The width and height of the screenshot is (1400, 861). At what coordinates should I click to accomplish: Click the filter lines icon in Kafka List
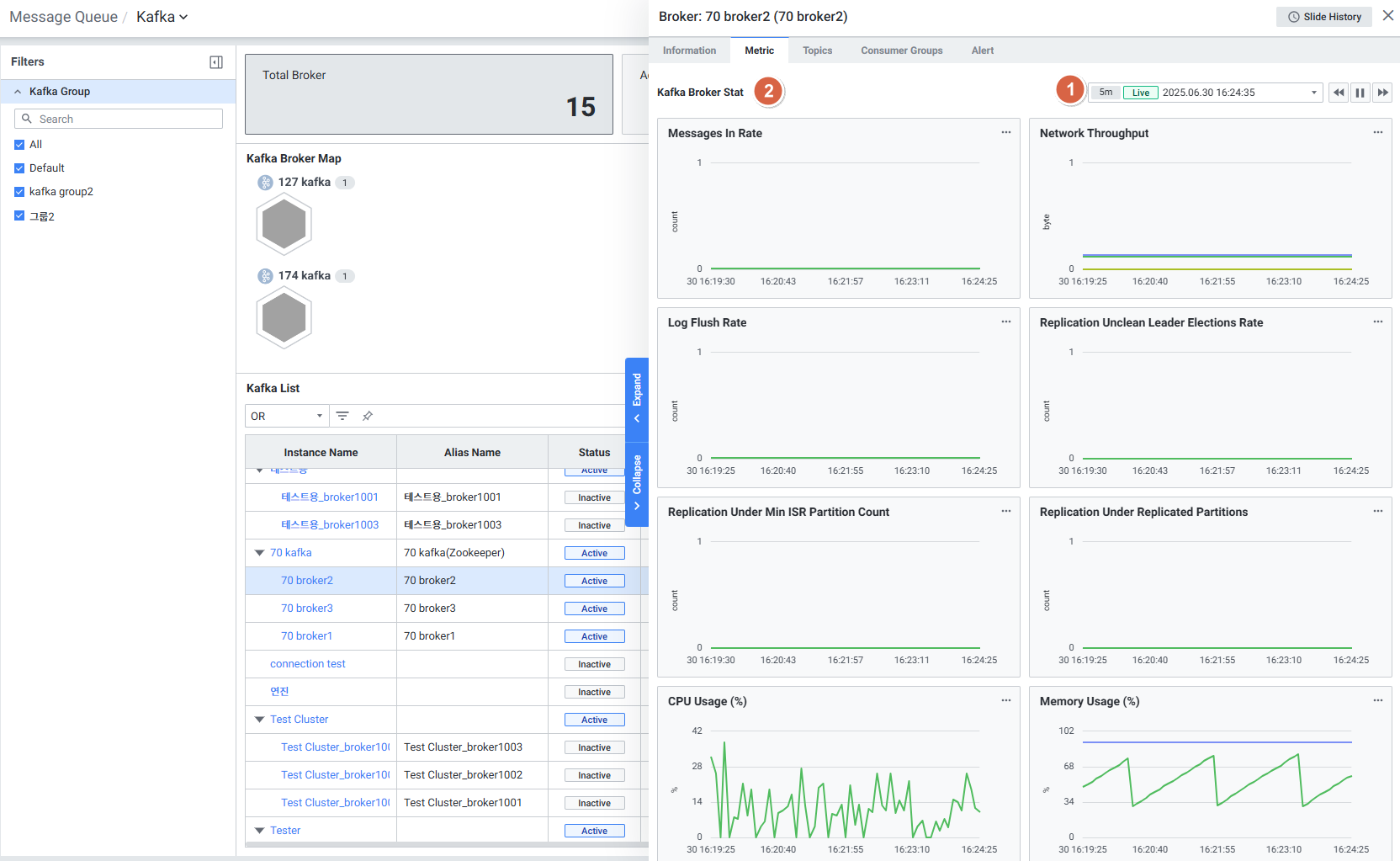342,416
